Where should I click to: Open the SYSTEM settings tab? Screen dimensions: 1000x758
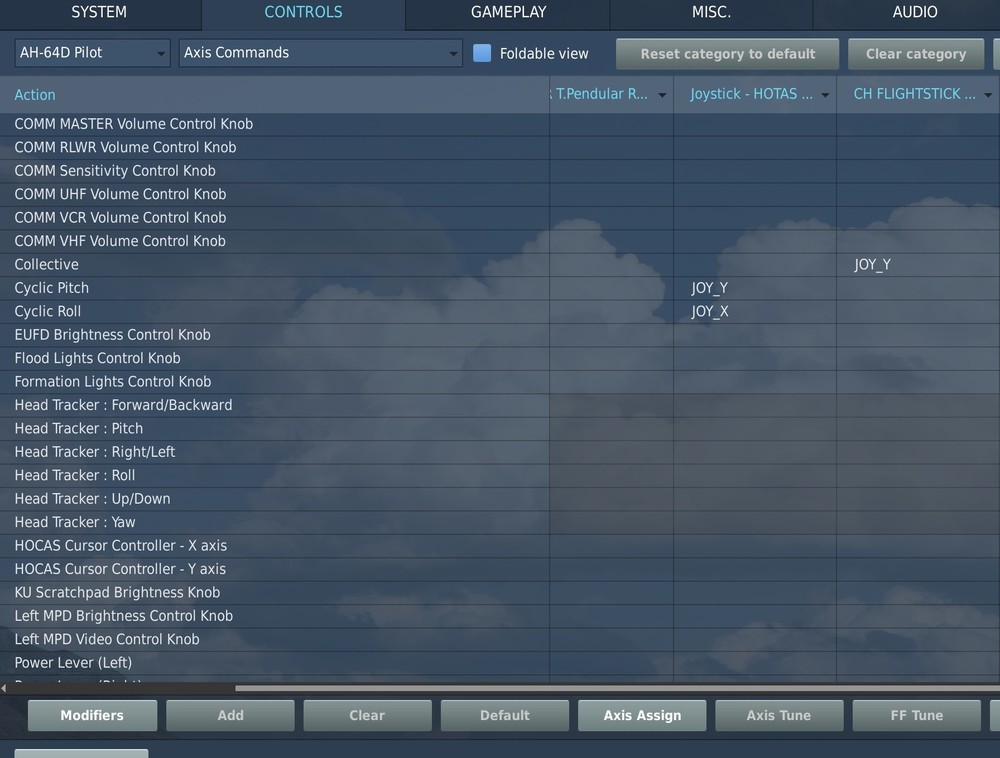tap(97, 13)
